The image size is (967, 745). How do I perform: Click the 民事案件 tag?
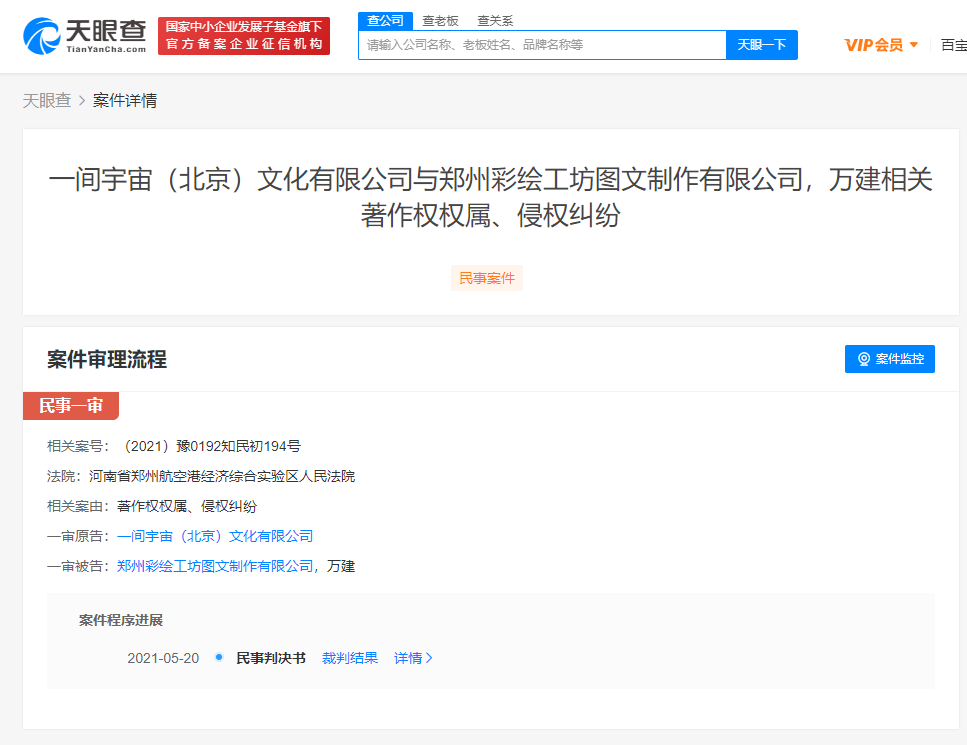point(487,278)
